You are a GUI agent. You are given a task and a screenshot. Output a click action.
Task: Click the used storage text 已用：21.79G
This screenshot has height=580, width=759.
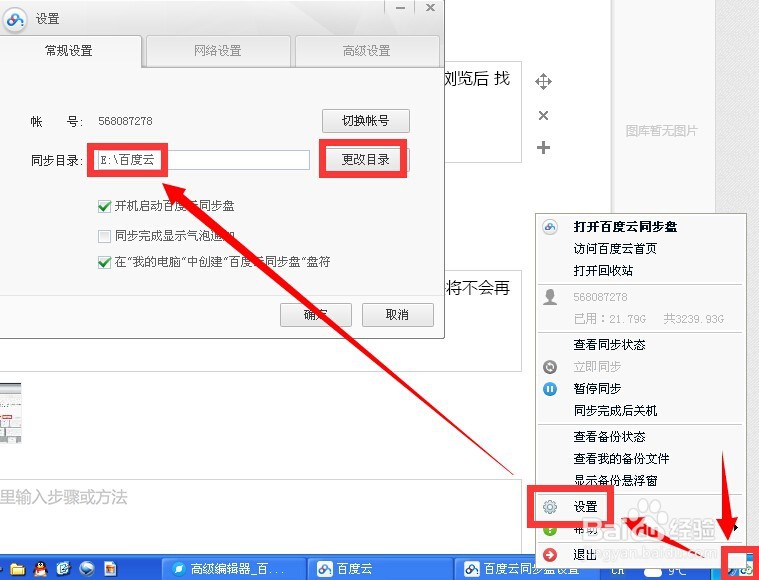tap(609, 319)
